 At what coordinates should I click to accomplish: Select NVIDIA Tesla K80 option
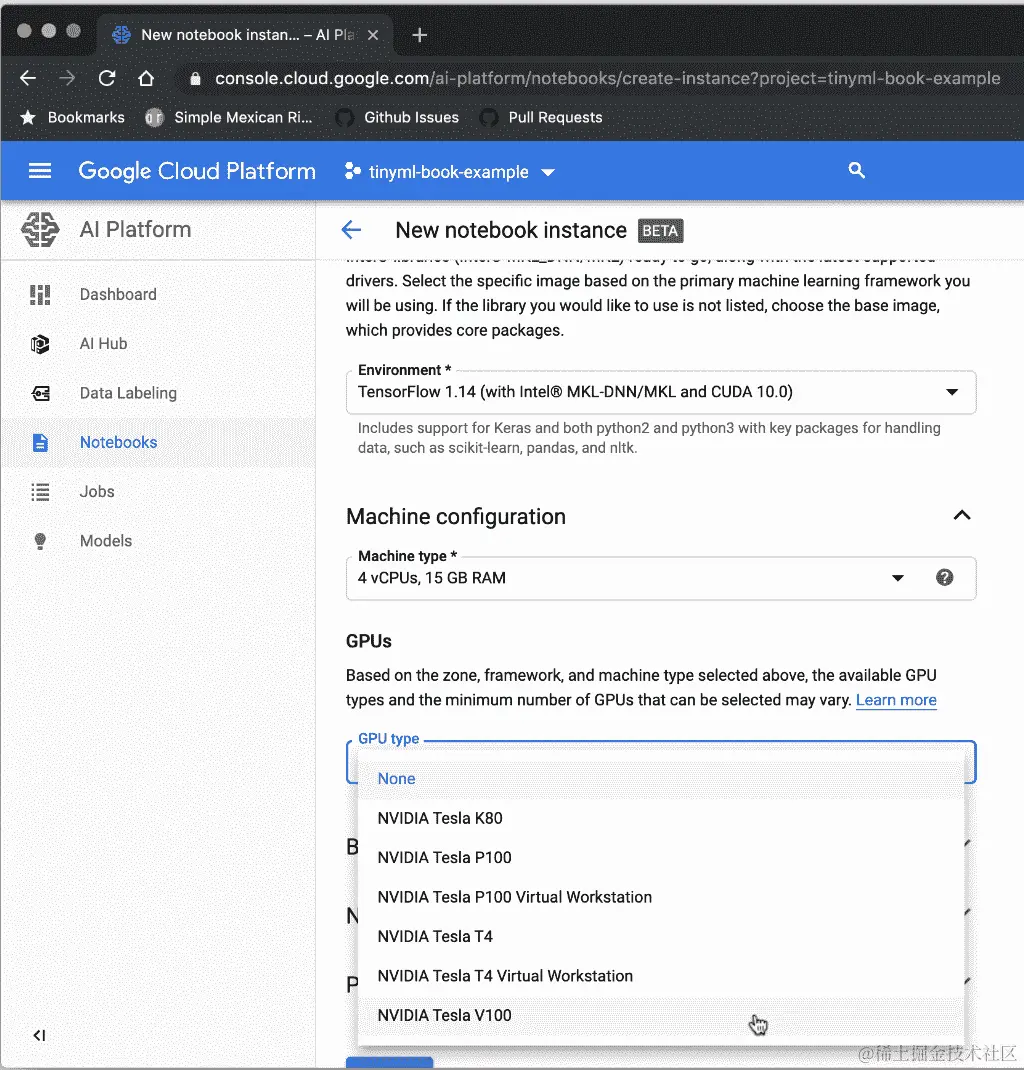pos(660,818)
